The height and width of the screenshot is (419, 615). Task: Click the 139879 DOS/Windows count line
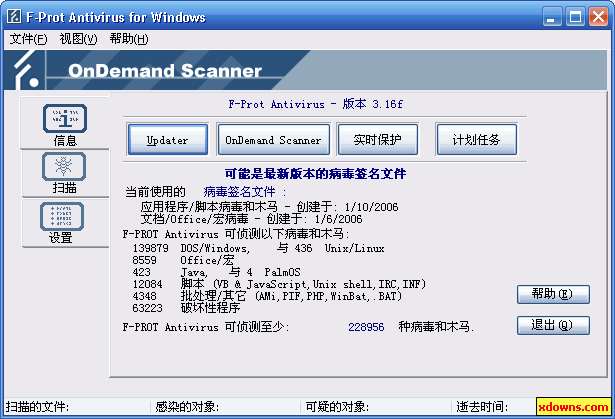[x=258, y=248]
